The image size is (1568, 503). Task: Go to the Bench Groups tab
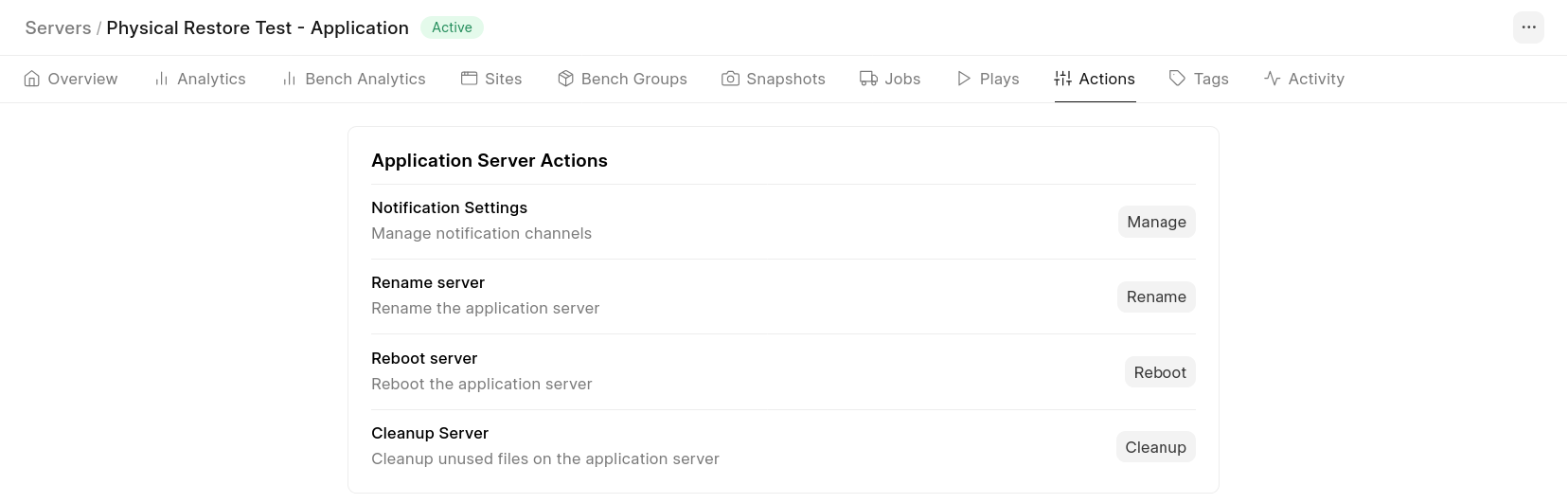click(x=633, y=79)
